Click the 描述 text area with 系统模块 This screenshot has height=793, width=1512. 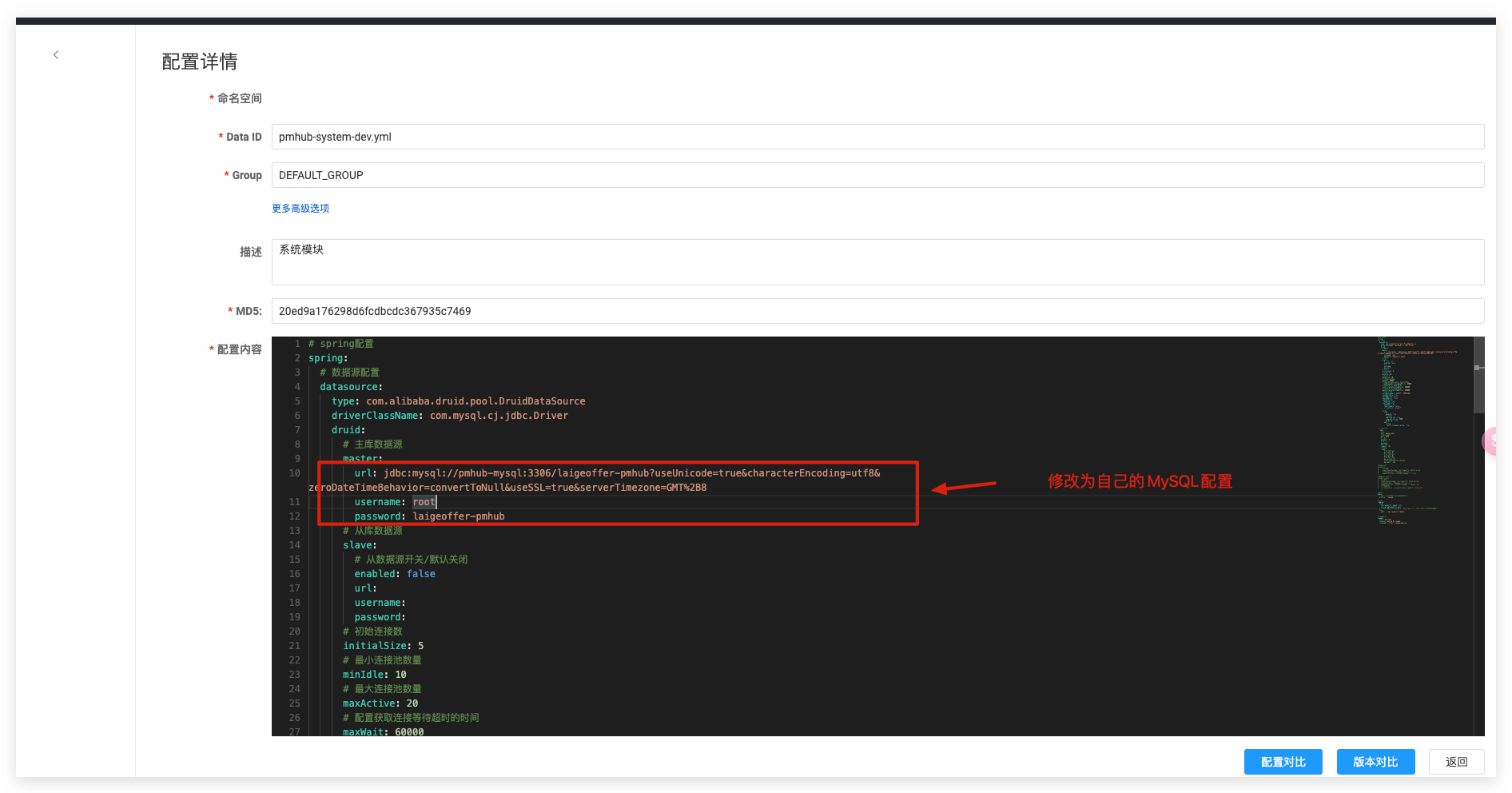click(x=877, y=262)
